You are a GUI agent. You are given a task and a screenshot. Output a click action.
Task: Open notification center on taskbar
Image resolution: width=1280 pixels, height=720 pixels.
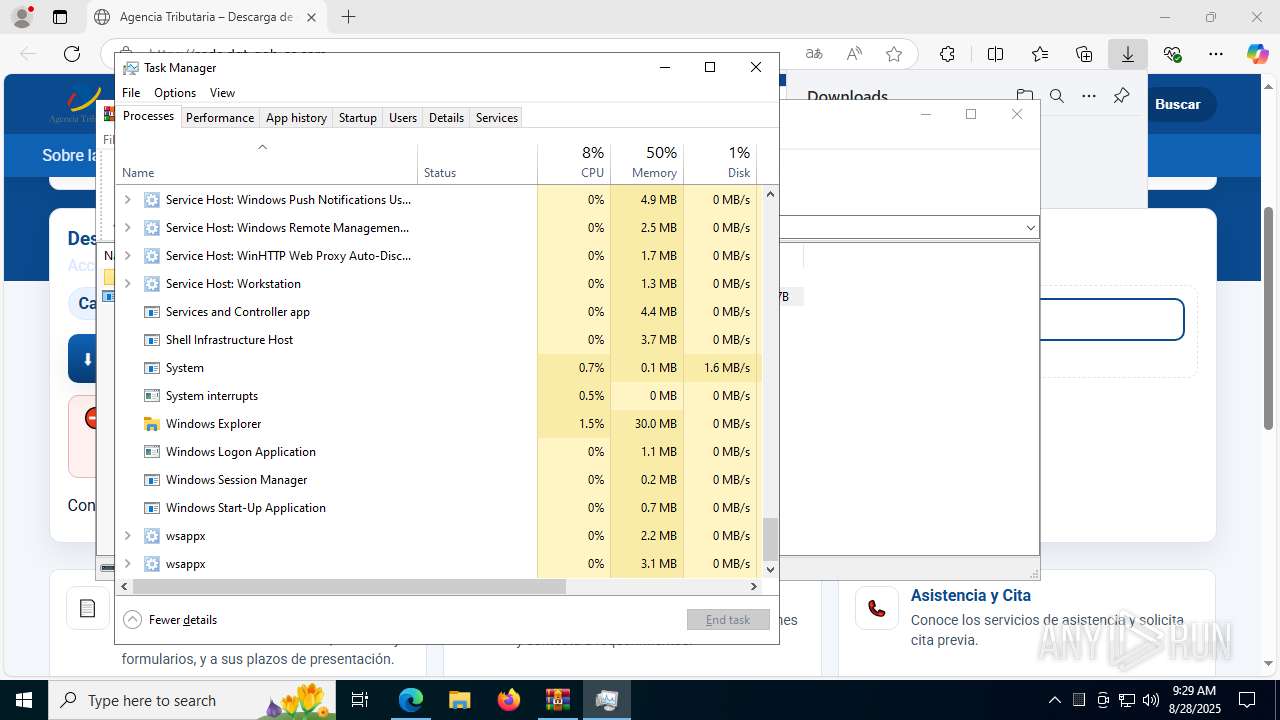1247,700
